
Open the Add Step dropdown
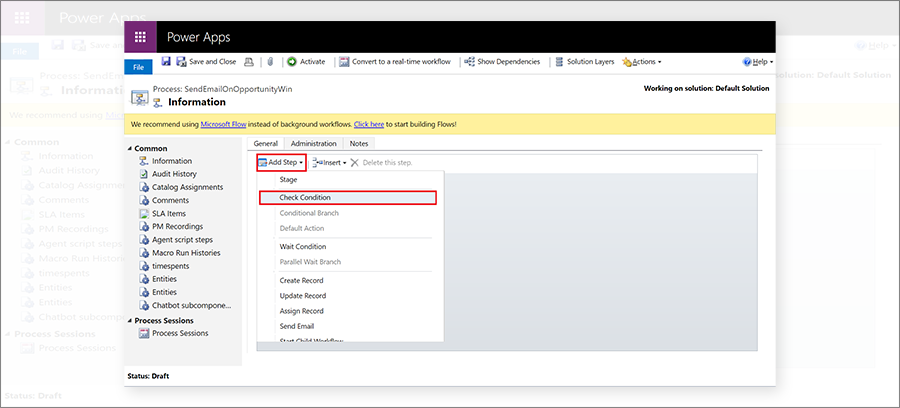(x=281, y=162)
